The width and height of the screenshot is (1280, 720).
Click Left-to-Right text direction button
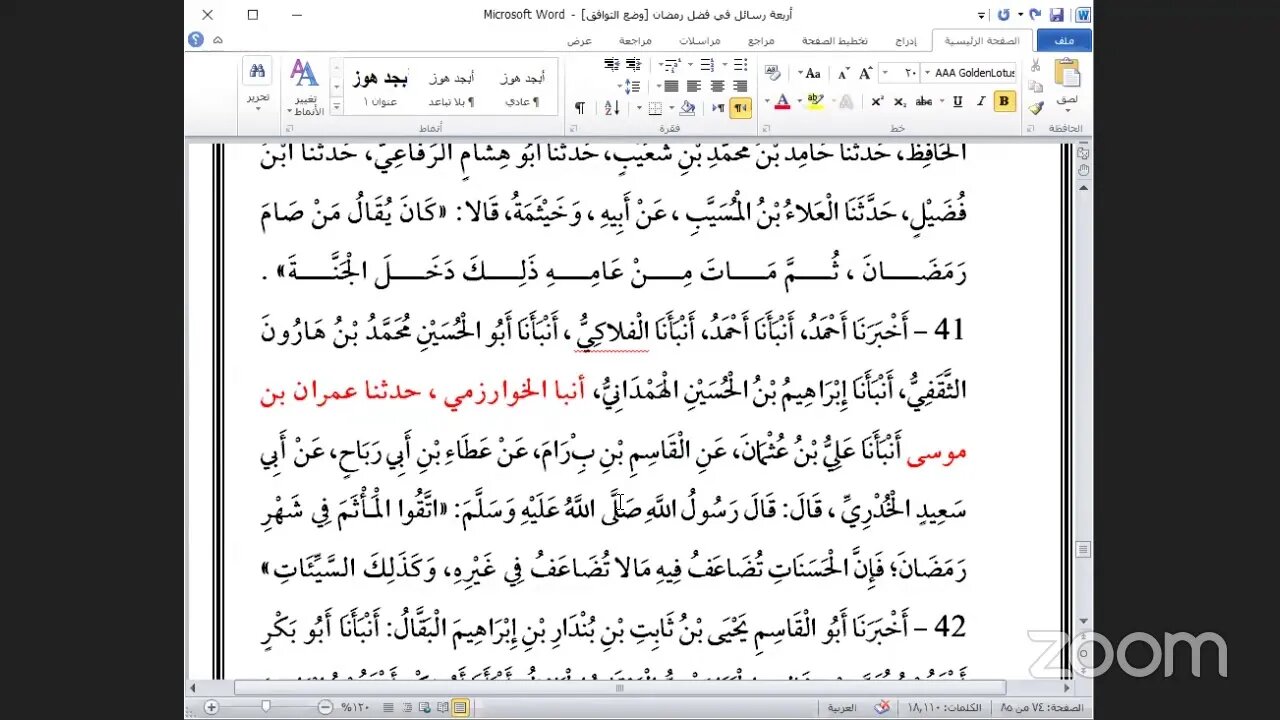[x=718, y=108]
